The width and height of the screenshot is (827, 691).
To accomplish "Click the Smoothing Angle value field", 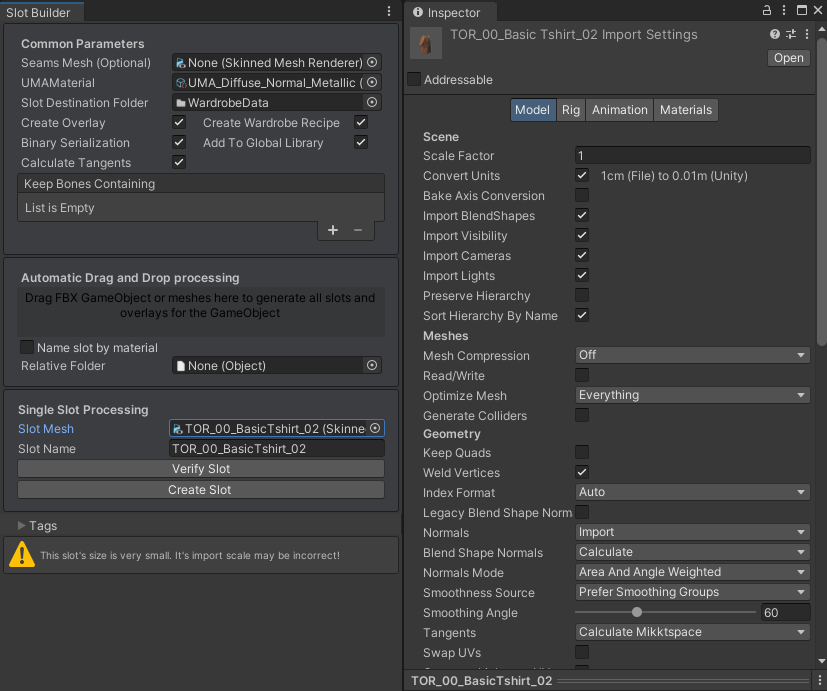I will [x=786, y=612].
